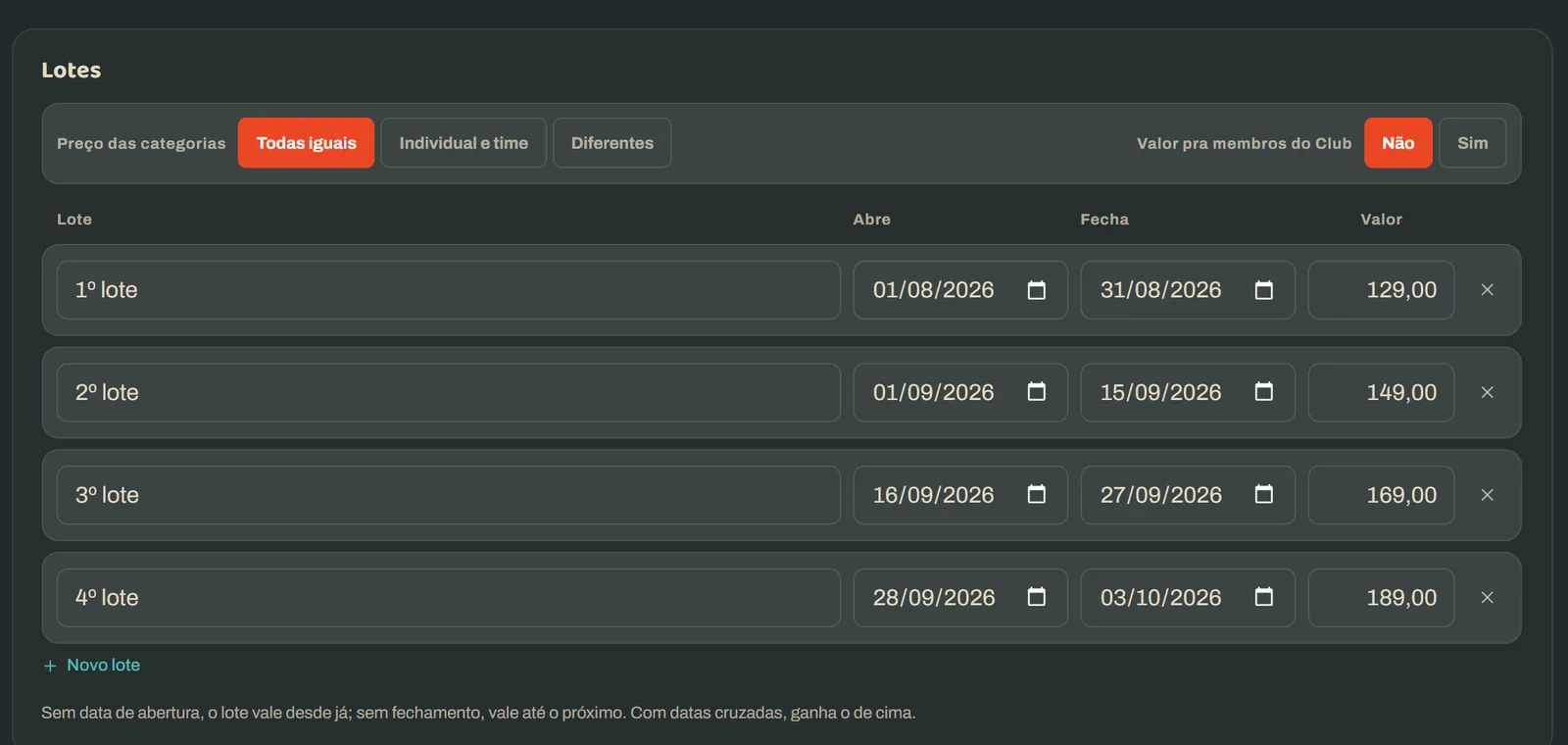The width and height of the screenshot is (1568, 745).
Task: Click the 189,00 value field
Action: coord(1381,597)
